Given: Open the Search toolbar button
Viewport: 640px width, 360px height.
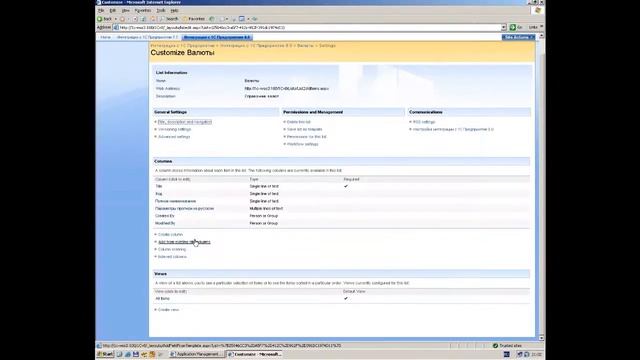Looking at the screenshot, I should tap(169, 19).
